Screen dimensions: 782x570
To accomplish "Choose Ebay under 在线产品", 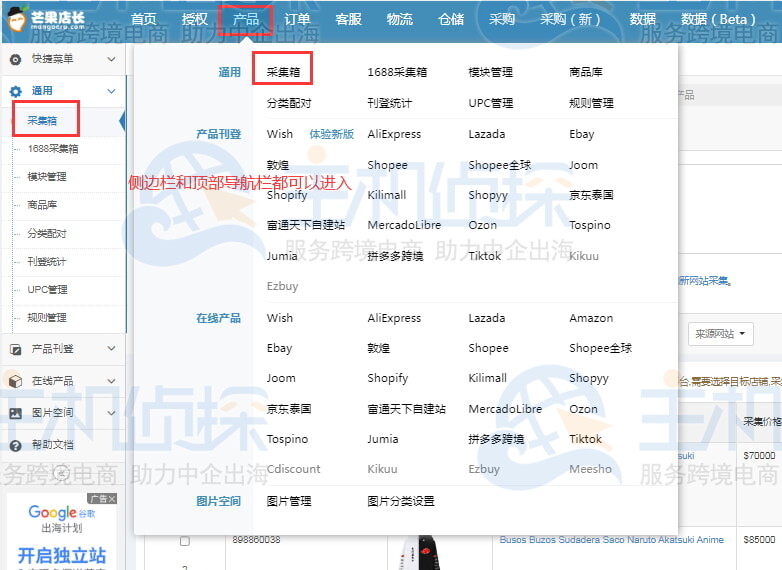I will click(x=279, y=348).
